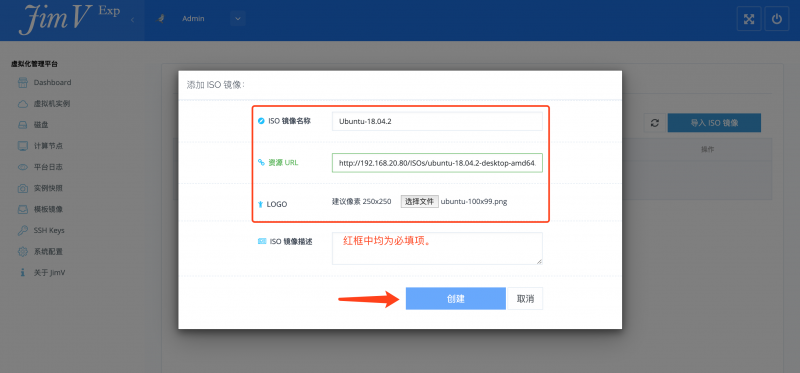Click the 虚拟化管理平台 sidebar heading

coord(35,64)
